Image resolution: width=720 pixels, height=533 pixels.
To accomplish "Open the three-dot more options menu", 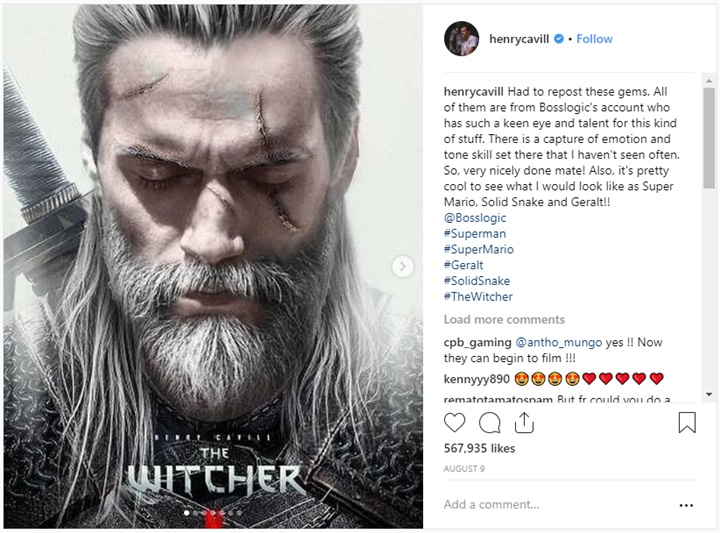I will [686, 505].
